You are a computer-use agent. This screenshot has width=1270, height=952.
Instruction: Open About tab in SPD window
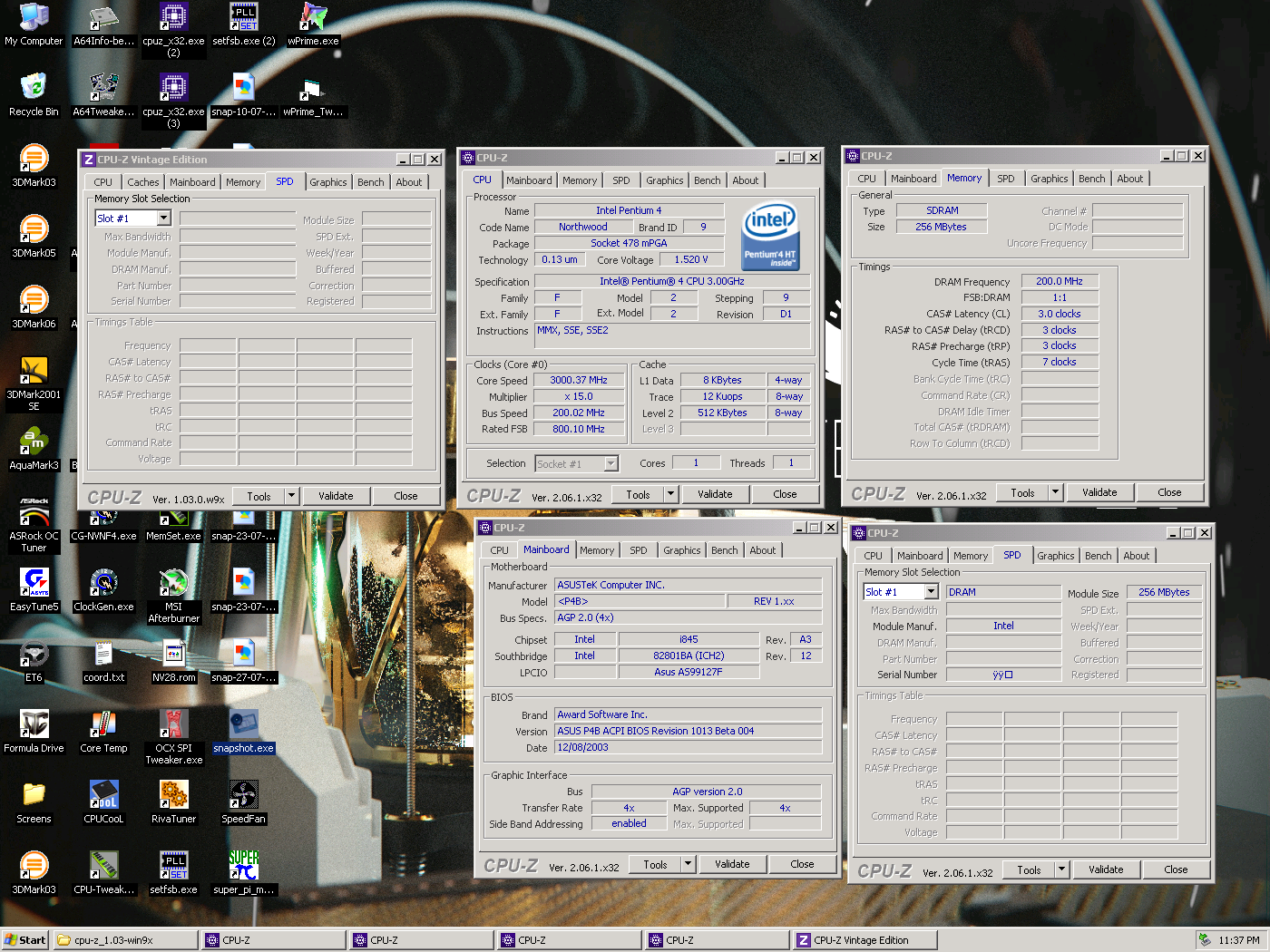point(1136,556)
